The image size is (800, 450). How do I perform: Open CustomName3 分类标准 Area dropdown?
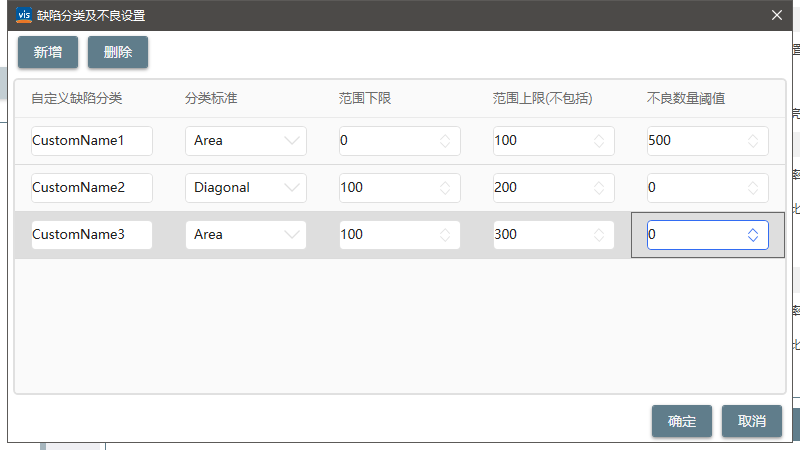246,235
